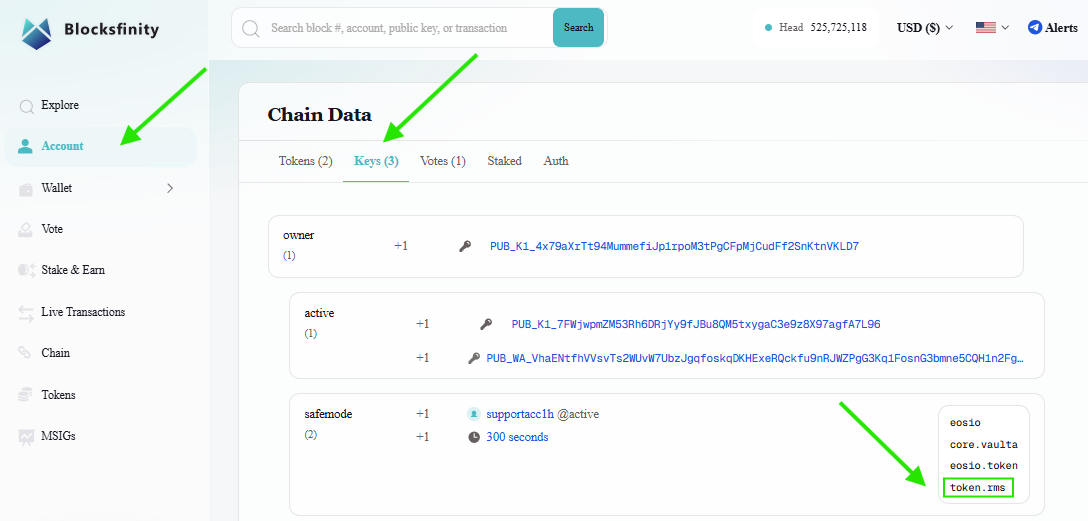Click supportacc1h account avatar icon
This screenshot has height=521, width=1088.
point(474,414)
